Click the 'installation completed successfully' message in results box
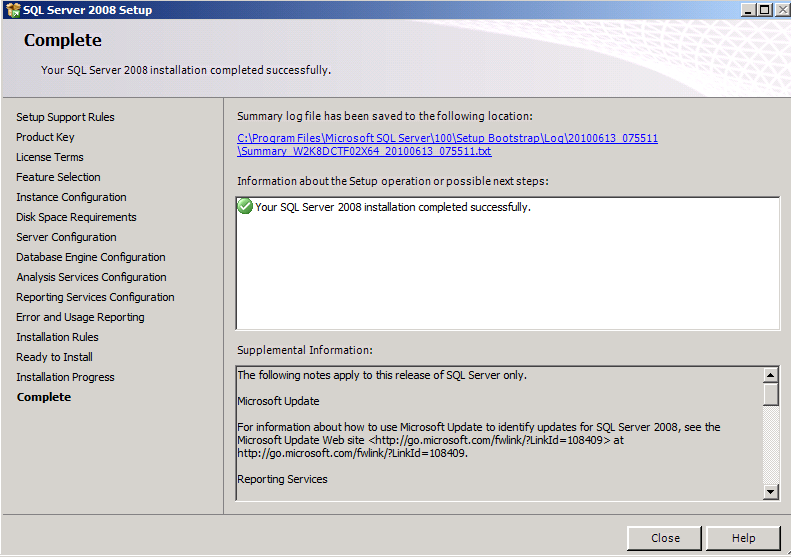 [x=393, y=207]
